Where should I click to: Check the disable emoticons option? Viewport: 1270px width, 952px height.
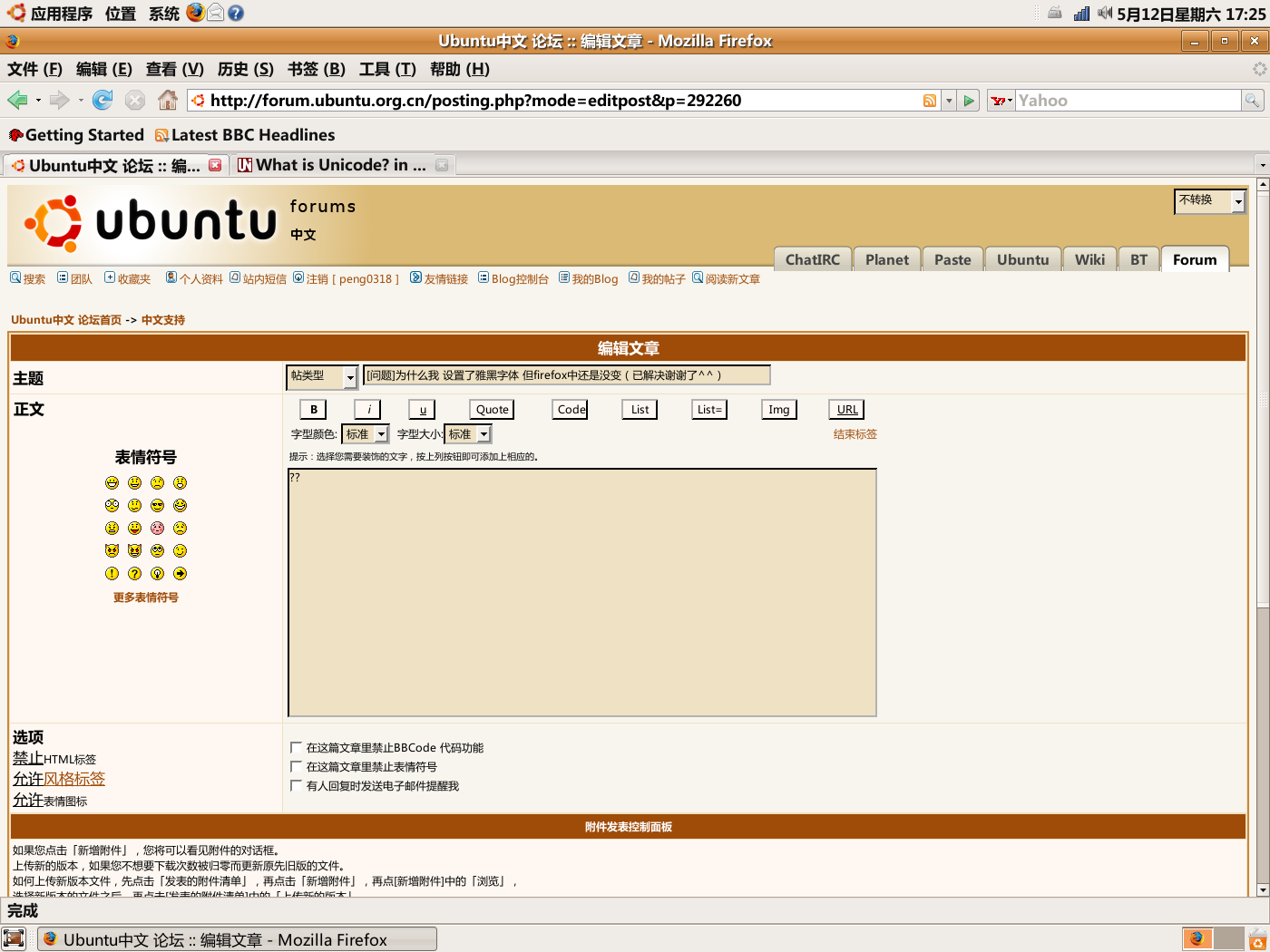296,766
